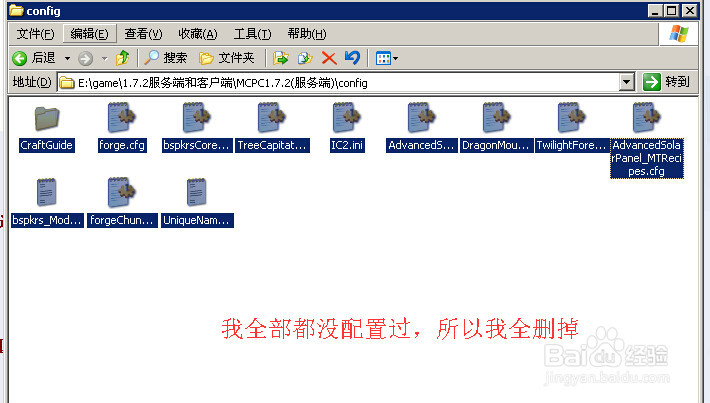Expand the address bar dropdown arrow
This screenshot has height=403, width=710.
coord(627,82)
